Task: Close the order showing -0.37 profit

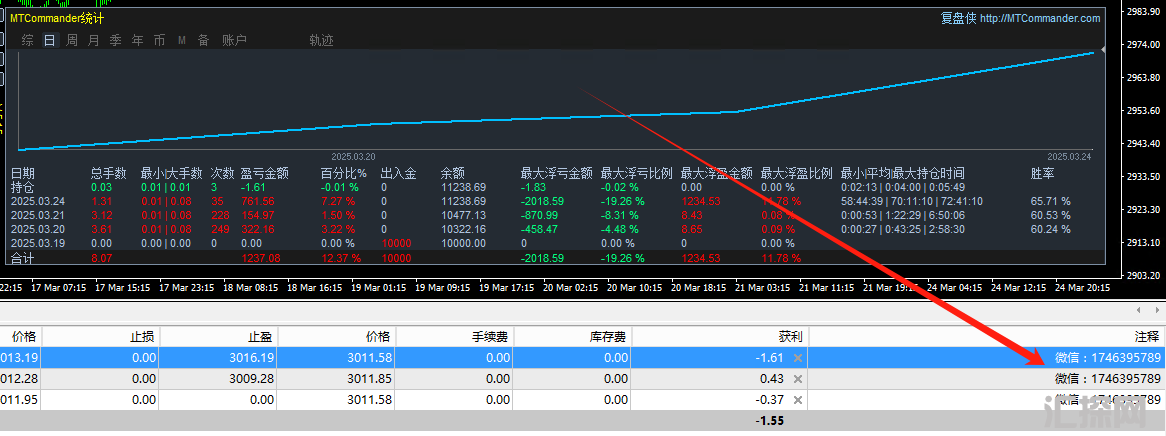Action: point(797,400)
